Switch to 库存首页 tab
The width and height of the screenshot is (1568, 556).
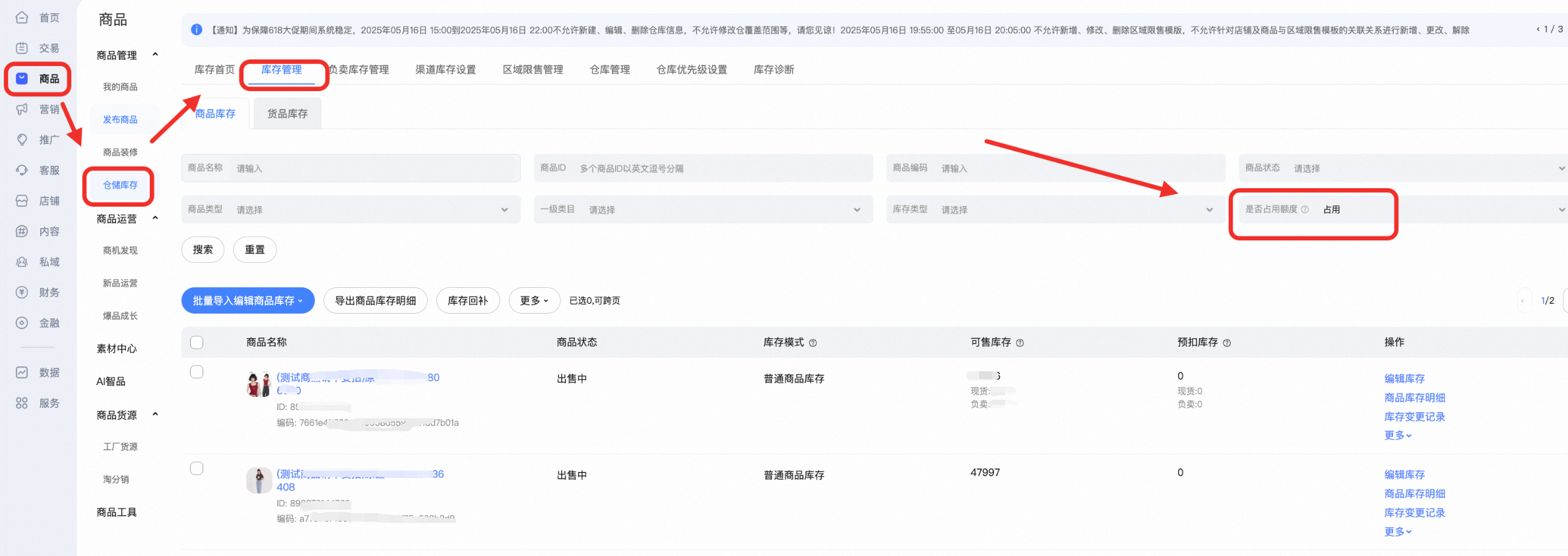point(214,69)
